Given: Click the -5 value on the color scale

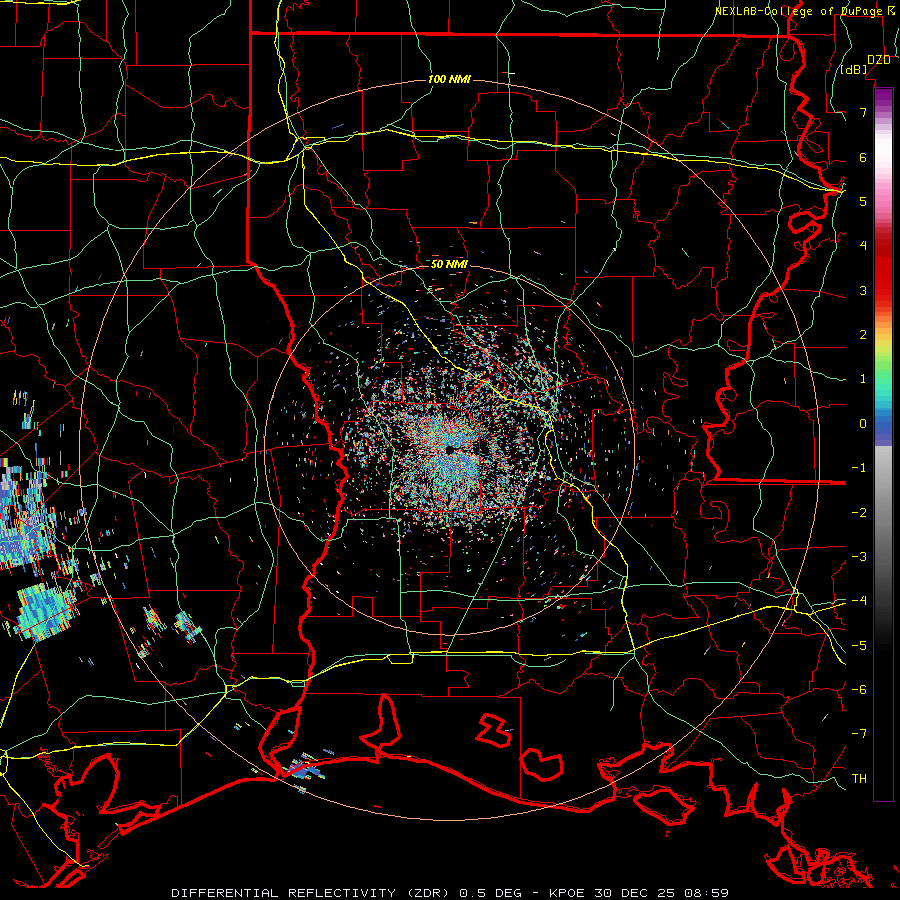Looking at the screenshot, I should point(859,645).
